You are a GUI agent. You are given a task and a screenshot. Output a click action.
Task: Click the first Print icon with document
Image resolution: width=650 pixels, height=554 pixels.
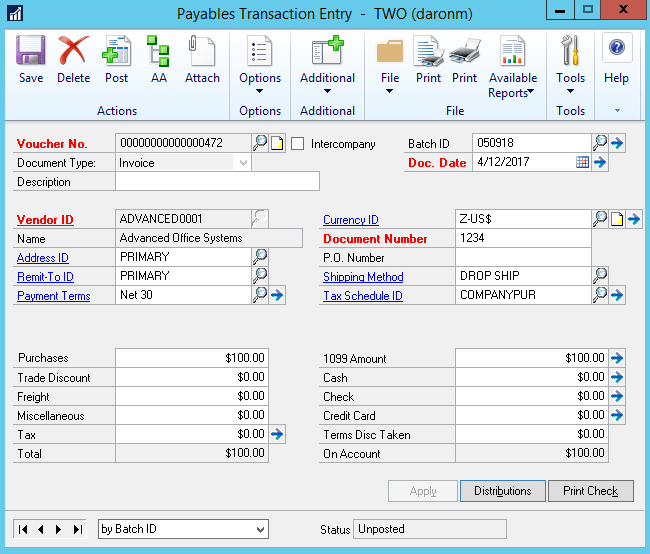coord(429,51)
